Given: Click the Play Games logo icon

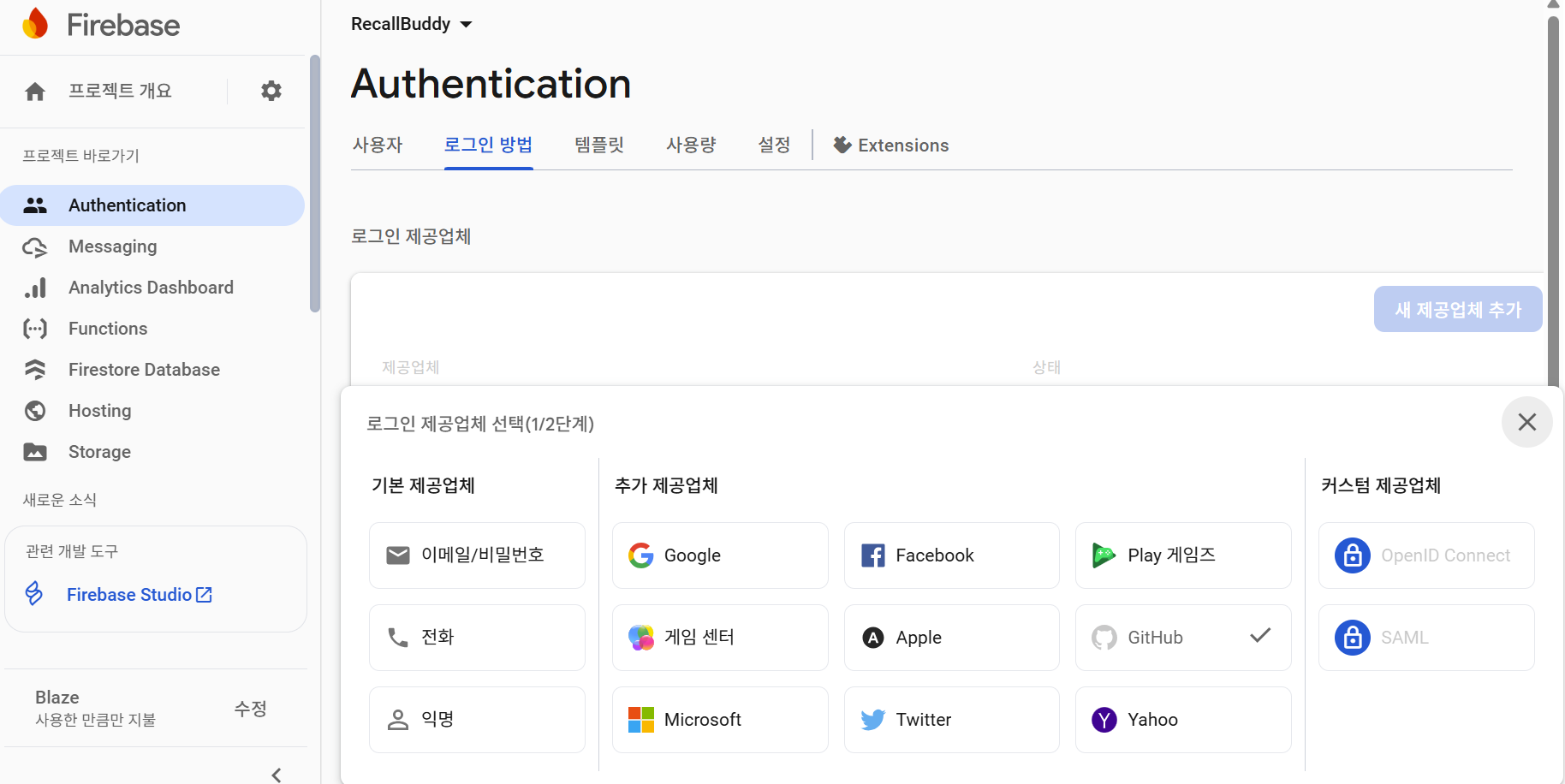Looking at the screenshot, I should [1104, 555].
